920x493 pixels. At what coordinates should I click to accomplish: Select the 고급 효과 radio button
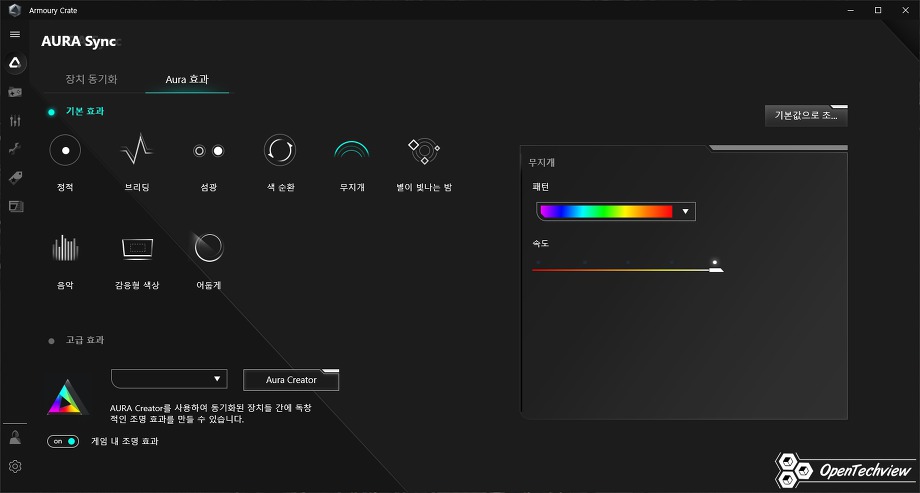[x=52, y=341]
